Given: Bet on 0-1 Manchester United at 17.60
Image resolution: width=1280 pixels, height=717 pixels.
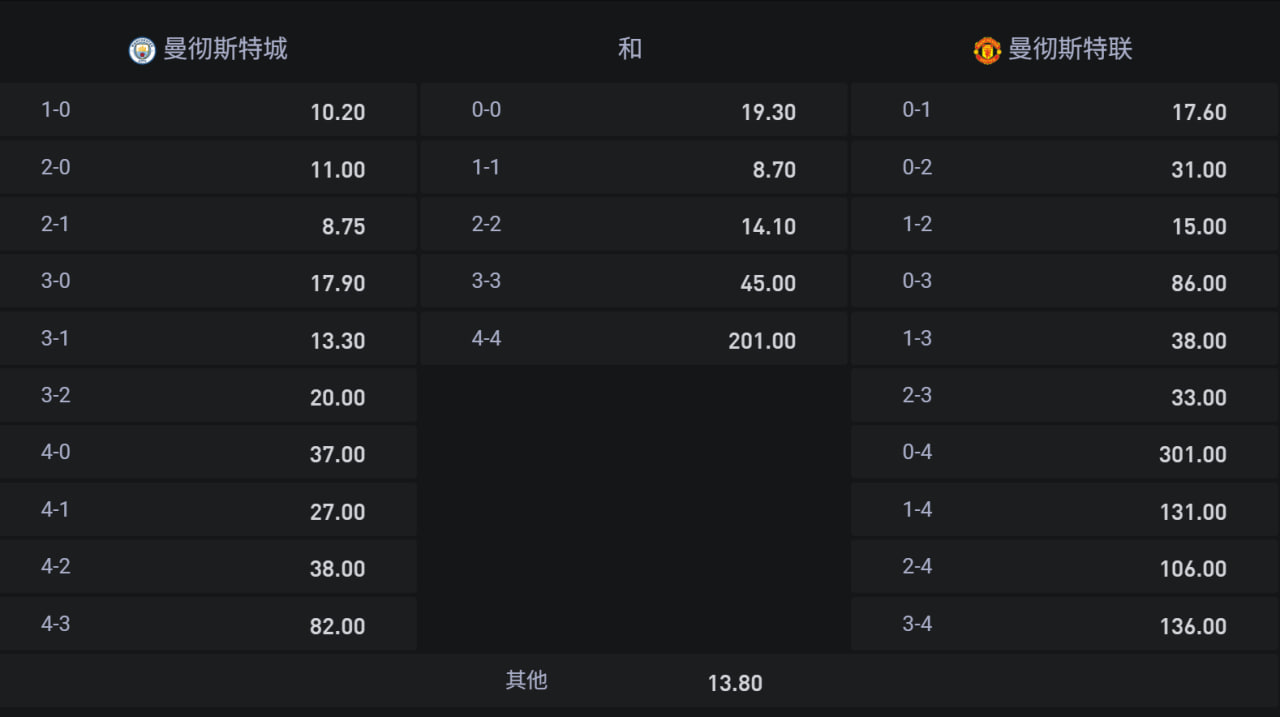Looking at the screenshot, I should click(1064, 111).
